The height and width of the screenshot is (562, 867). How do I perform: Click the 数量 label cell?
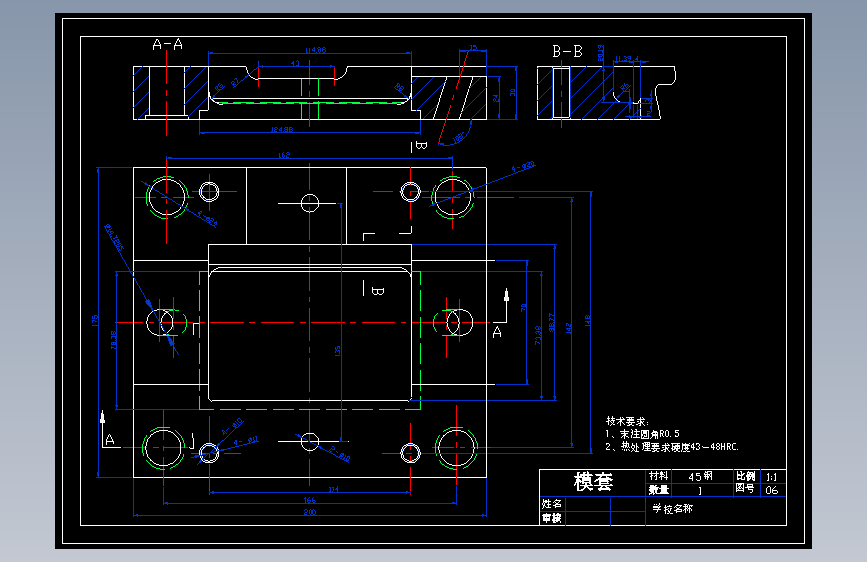[659, 490]
